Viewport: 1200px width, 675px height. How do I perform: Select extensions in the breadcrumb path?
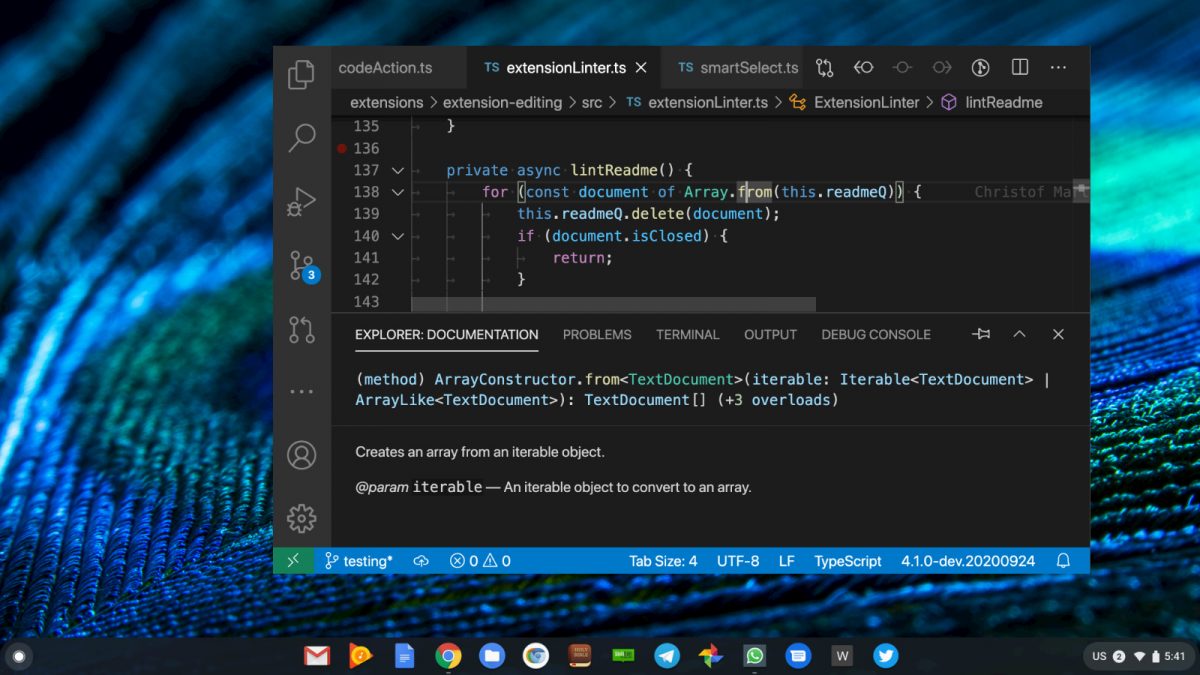pos(386,102)
